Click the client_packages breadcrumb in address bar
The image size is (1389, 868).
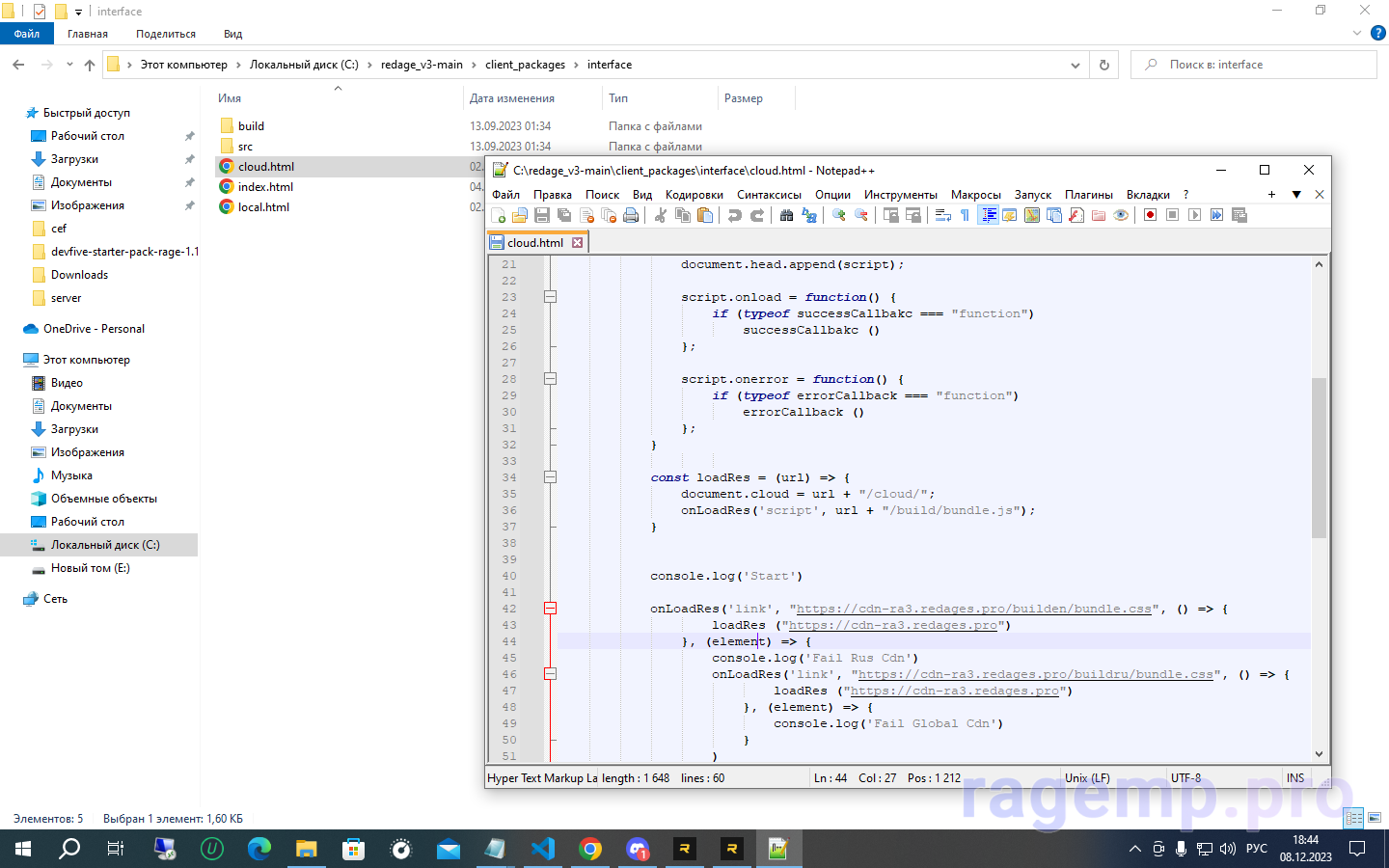(x=525, y=65)
